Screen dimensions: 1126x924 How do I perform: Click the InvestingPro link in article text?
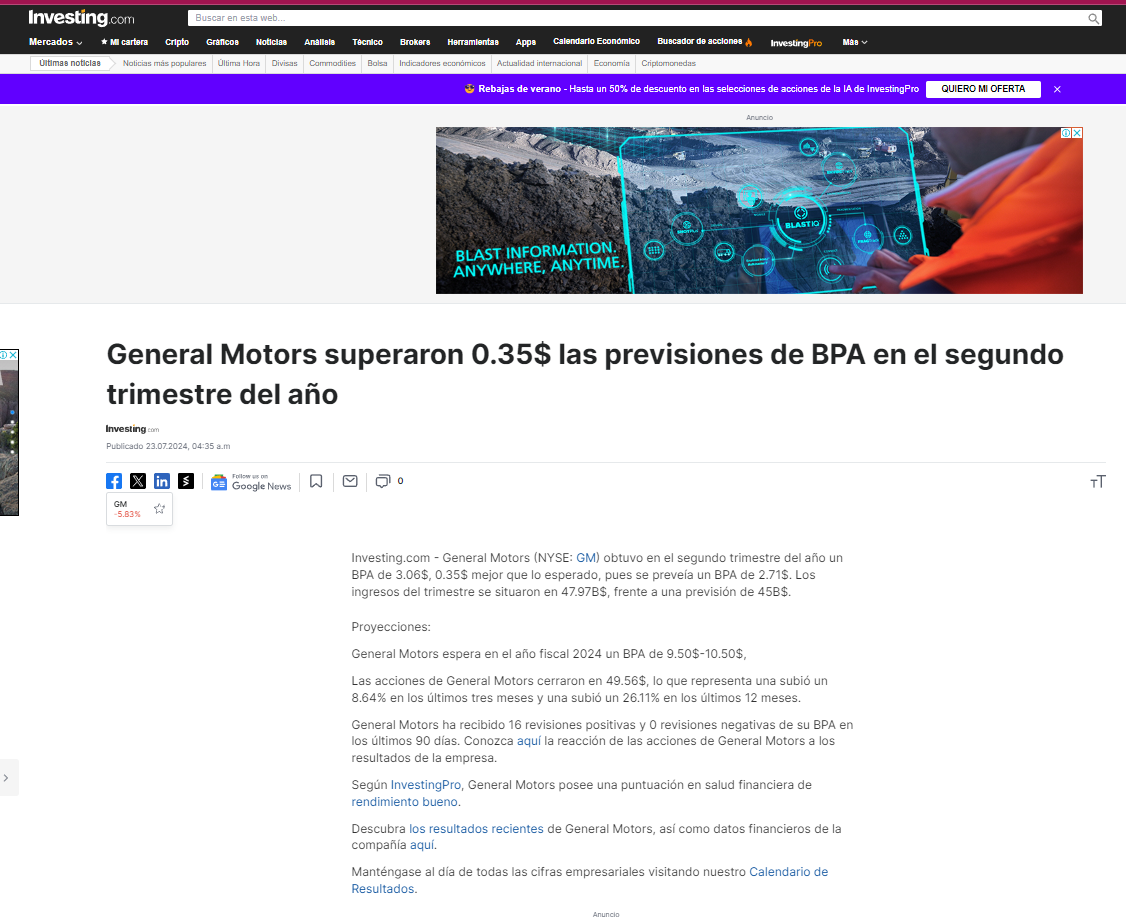click(x=426, y=785)
